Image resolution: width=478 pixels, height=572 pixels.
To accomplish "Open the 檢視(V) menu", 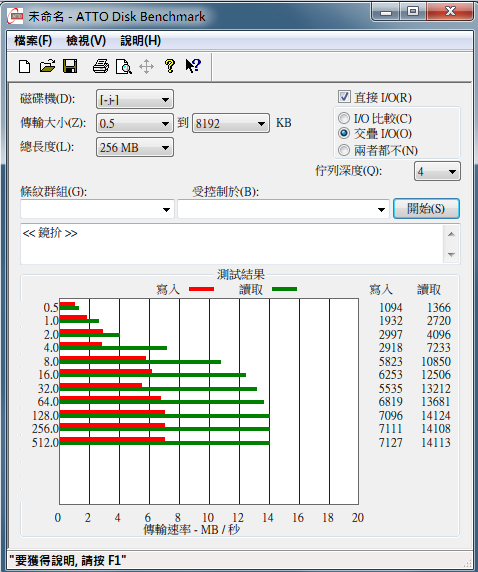I will tap(86, 40).
